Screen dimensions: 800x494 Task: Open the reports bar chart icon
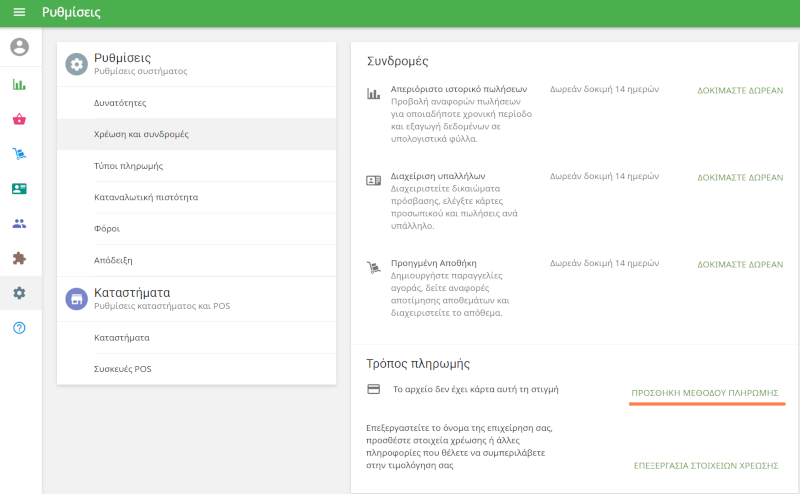(x=19, y=84)
